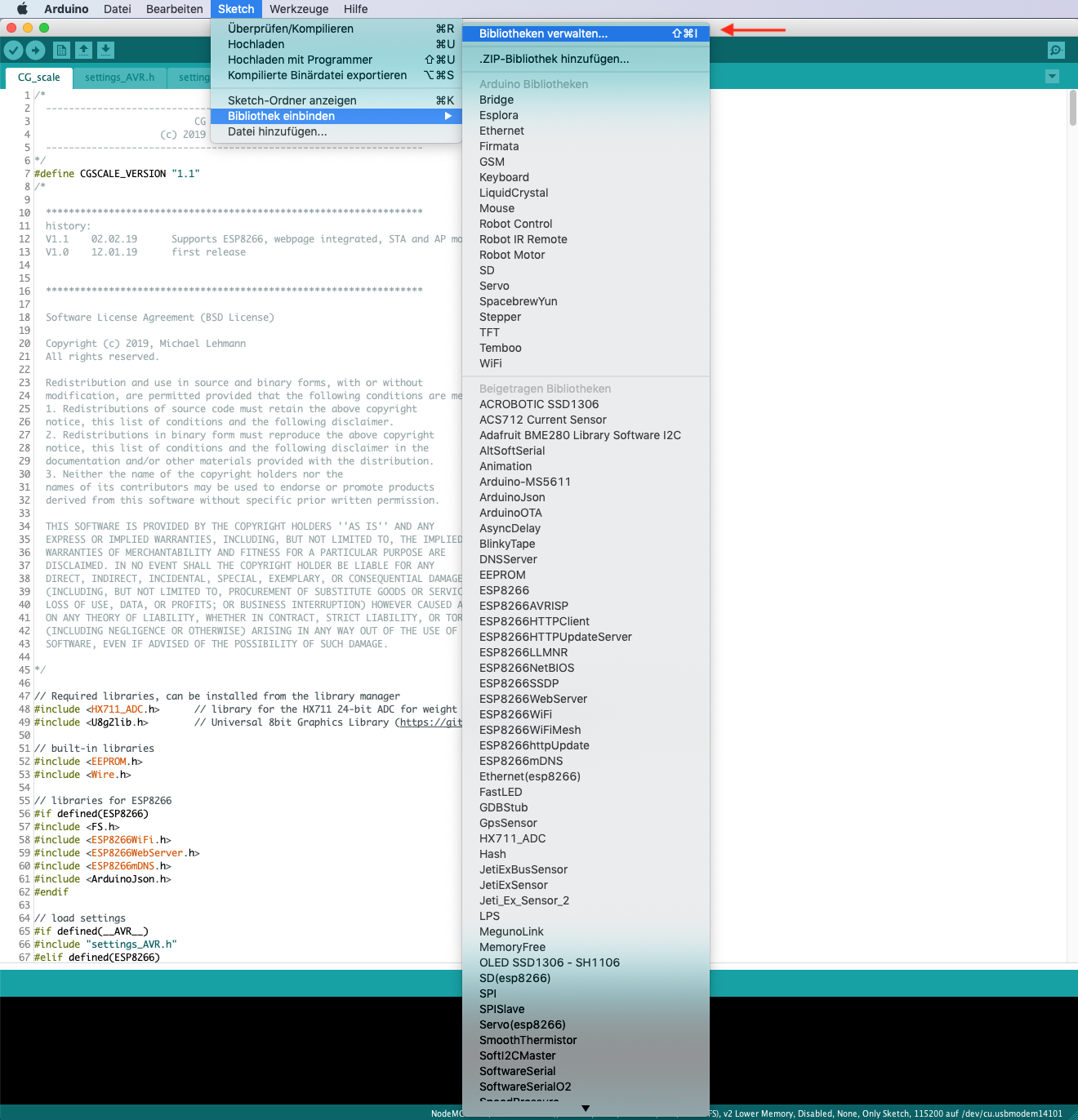Include the BlinkyTape library
The width and height of the screenshot is (1078, 1120).
[586, 544]
